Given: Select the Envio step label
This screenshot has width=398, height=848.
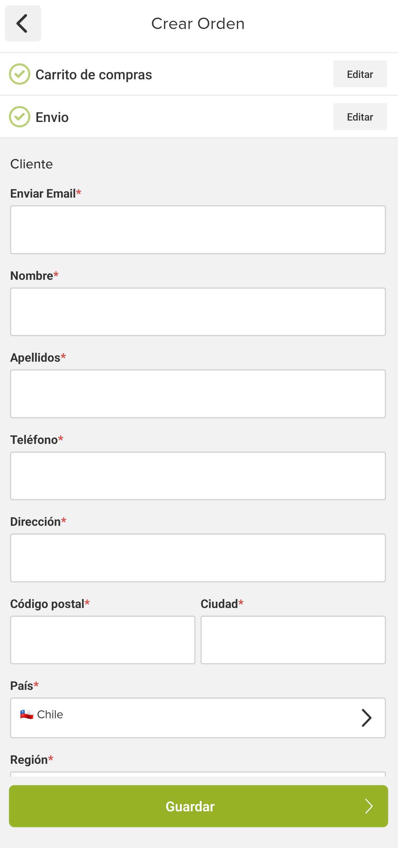Looking at the screenshot, I should pos(52,117).
